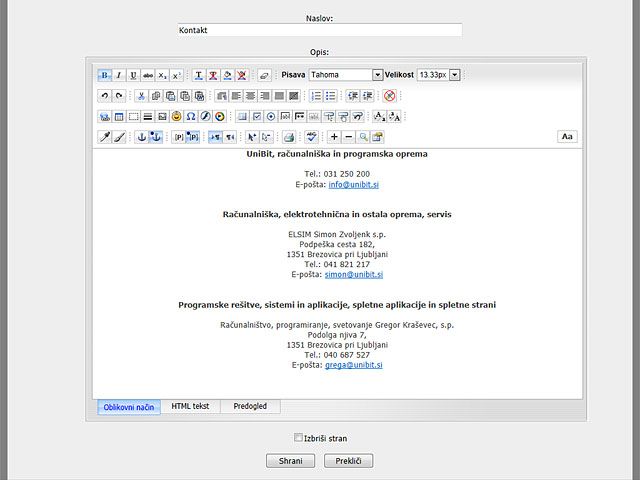Open the simon@unibit.si email link
The image size is (640, 480).
point(354,274)
